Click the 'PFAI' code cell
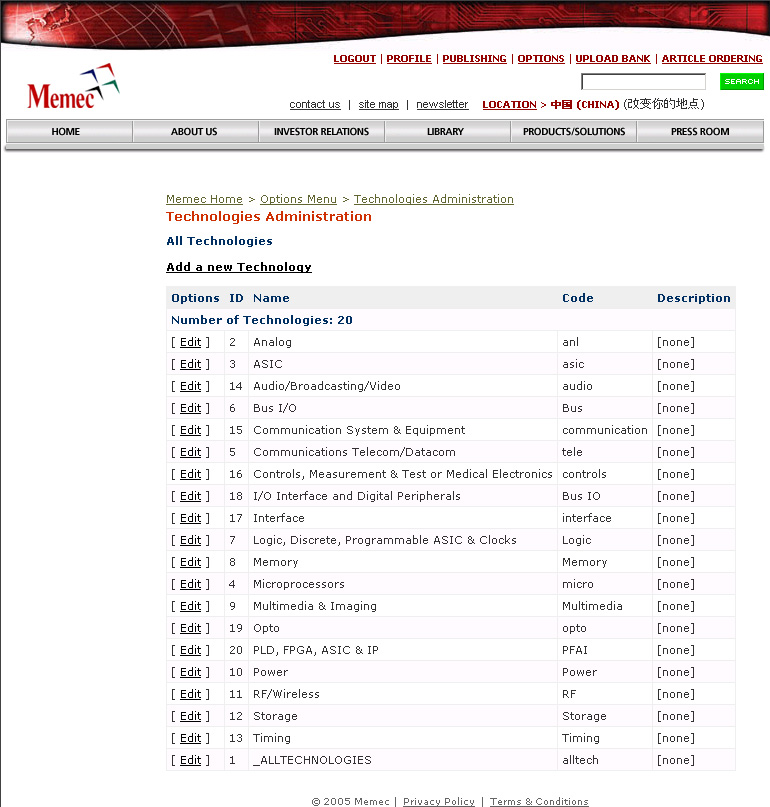Image resolution: width=770 pixels, height=807 pixels. (x=575, y=651)
